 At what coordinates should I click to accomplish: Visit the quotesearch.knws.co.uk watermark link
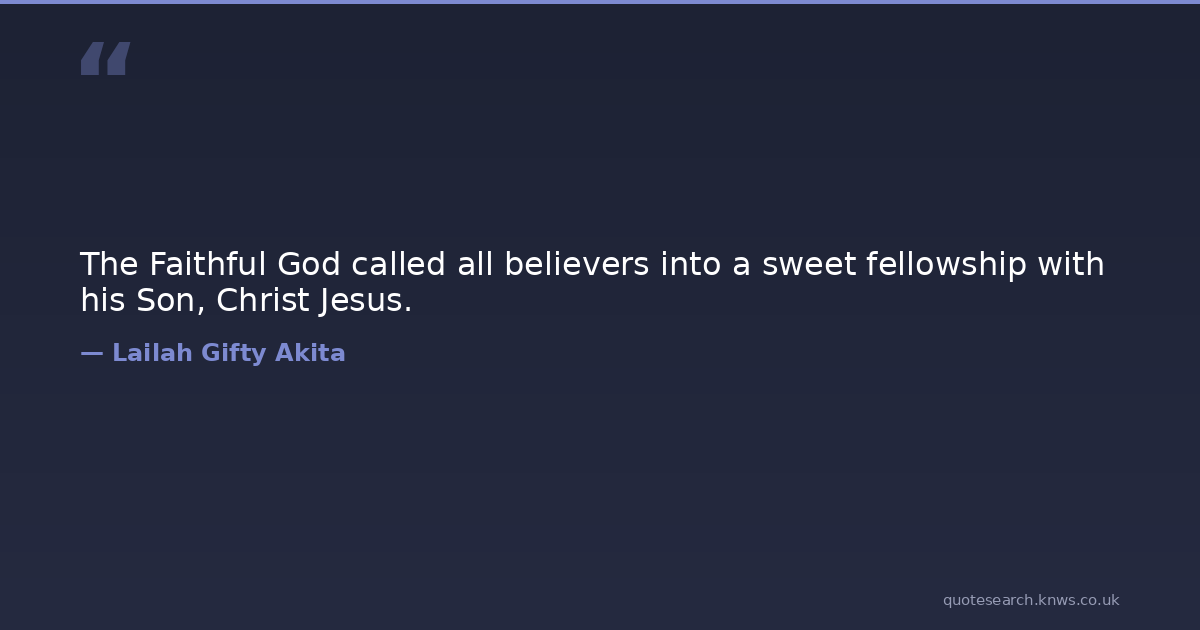point(1030,600)
